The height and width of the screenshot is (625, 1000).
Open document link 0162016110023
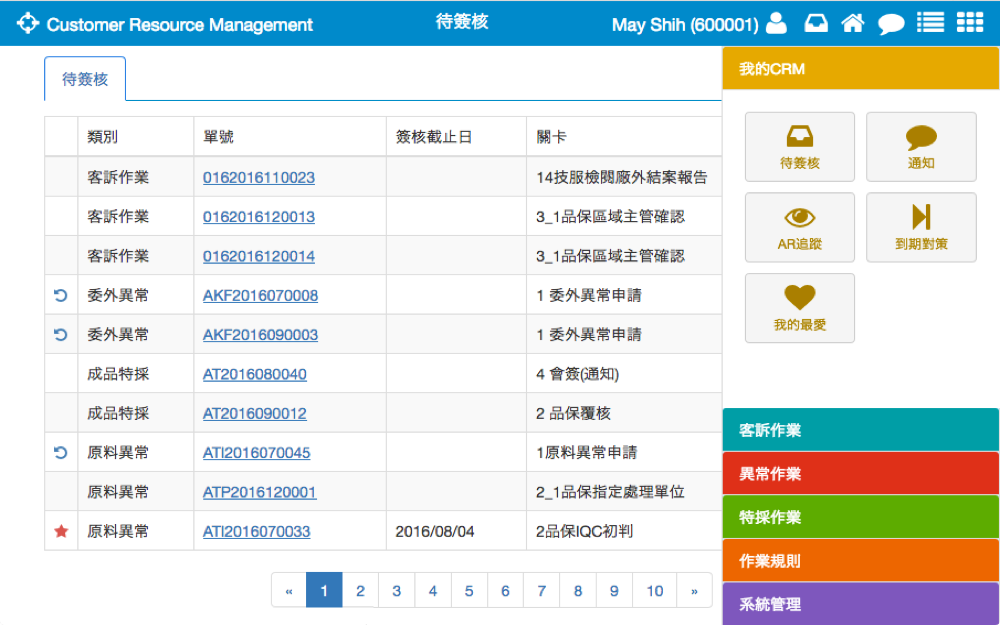[259, 178]
